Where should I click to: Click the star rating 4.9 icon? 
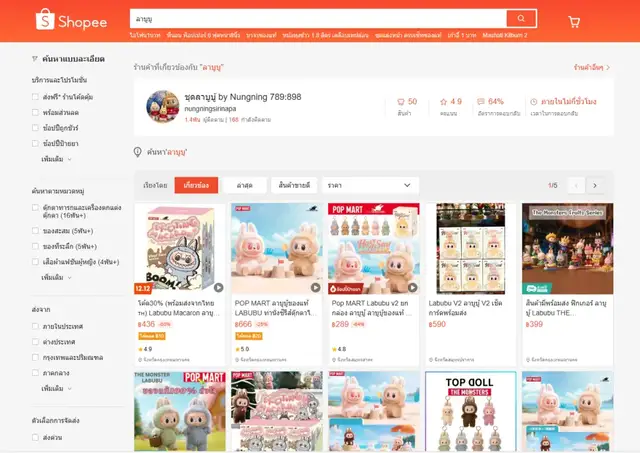click(x=444, y=102)
